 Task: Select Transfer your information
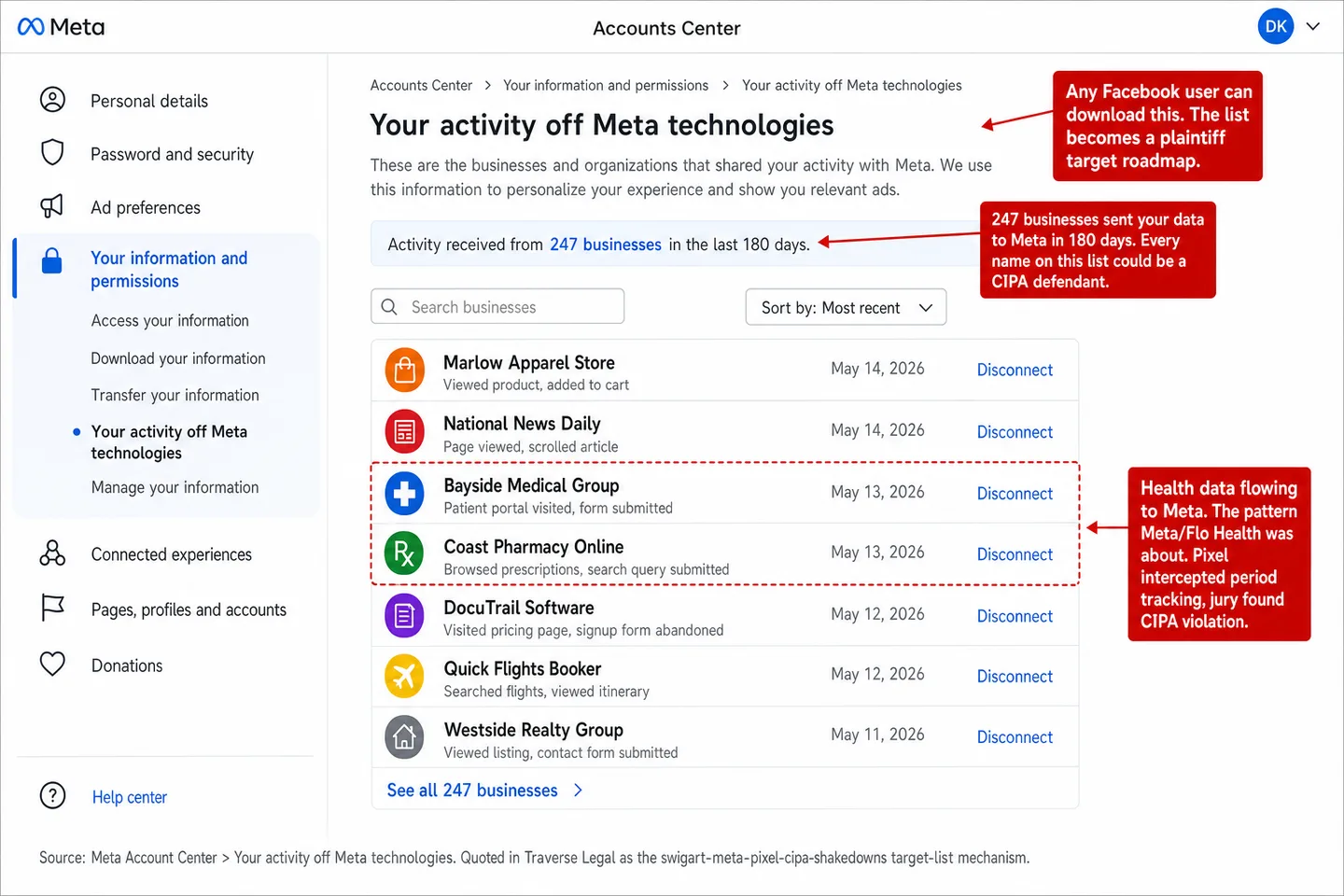[x=175, y=395]
